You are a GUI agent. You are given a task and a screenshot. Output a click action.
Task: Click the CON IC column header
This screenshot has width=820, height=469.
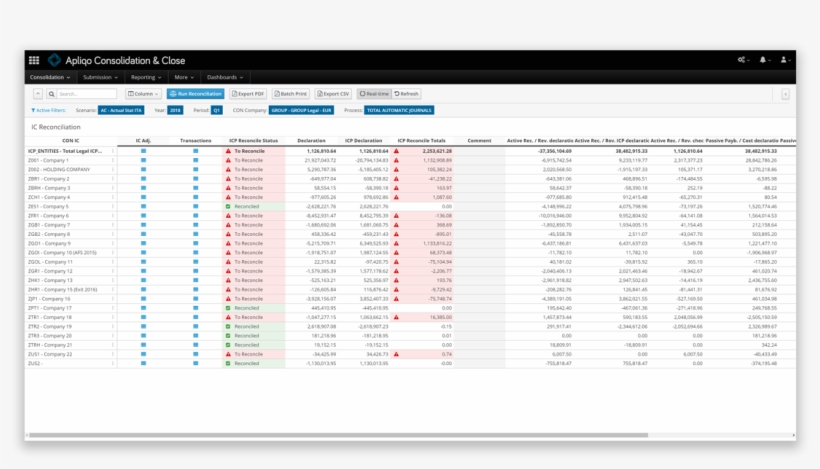[71, 141]
